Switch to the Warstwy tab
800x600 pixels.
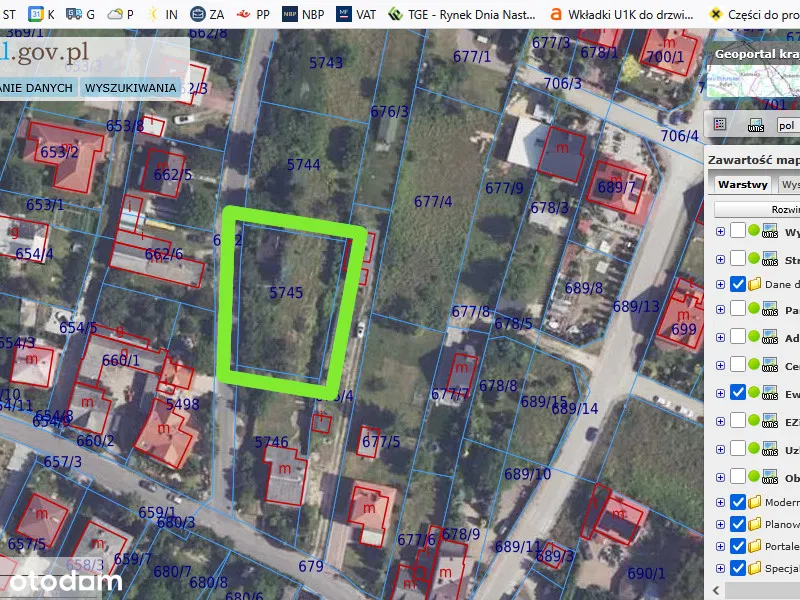[742, 185]
